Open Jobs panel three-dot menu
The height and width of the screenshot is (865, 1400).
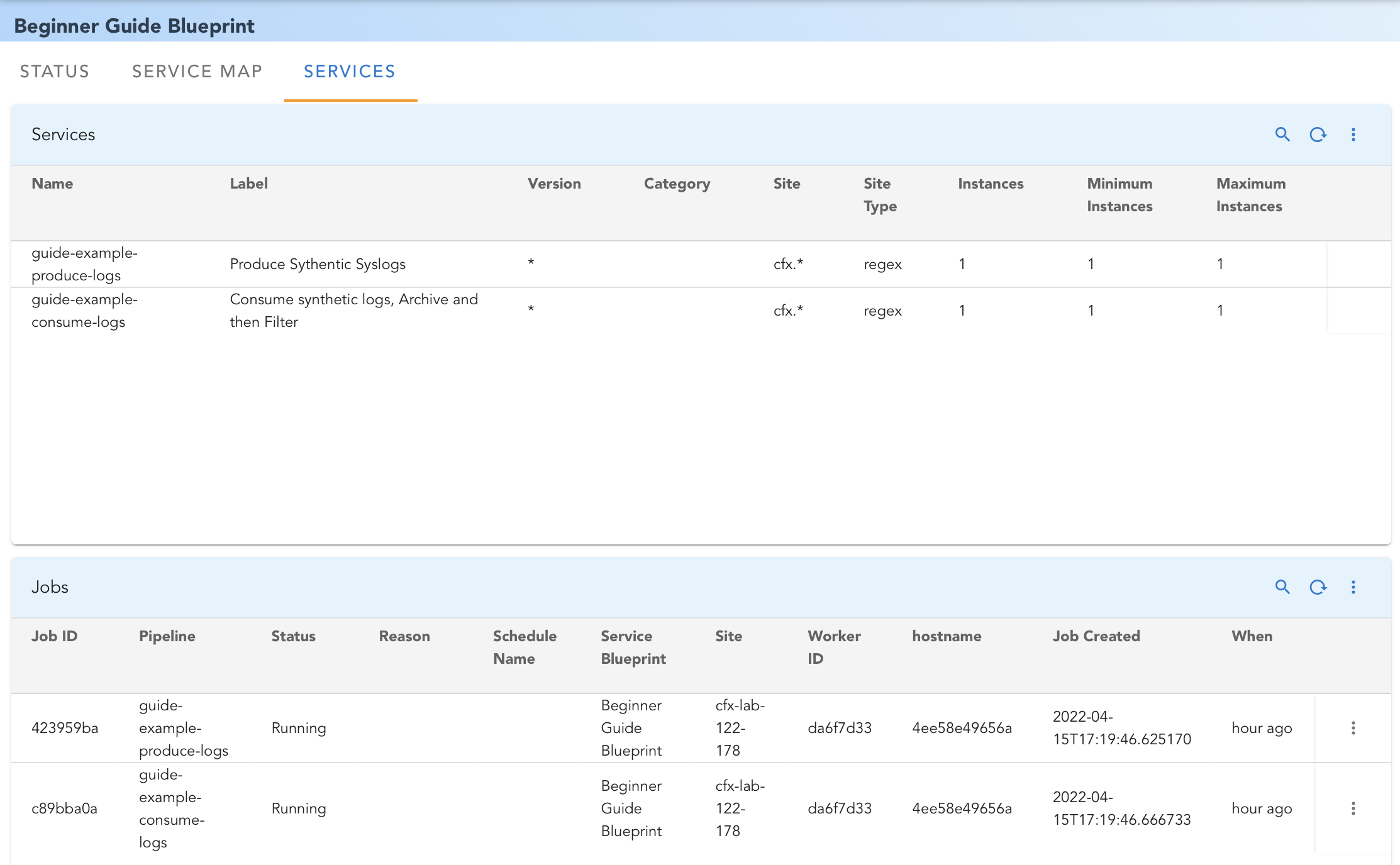(x=1353, y=587)
